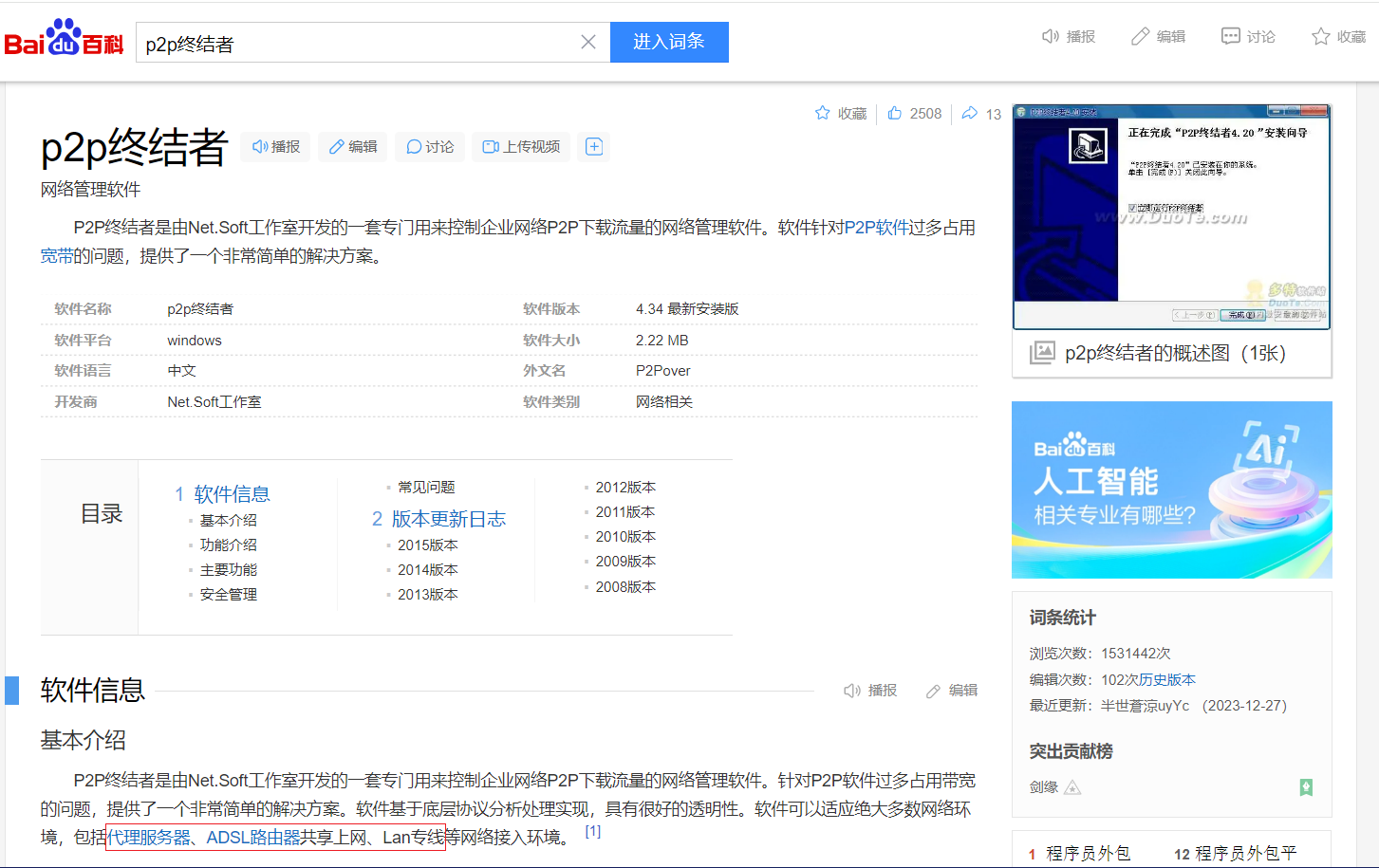Click the 上传视频 button

pyautogui.click(x=521, y=146)
